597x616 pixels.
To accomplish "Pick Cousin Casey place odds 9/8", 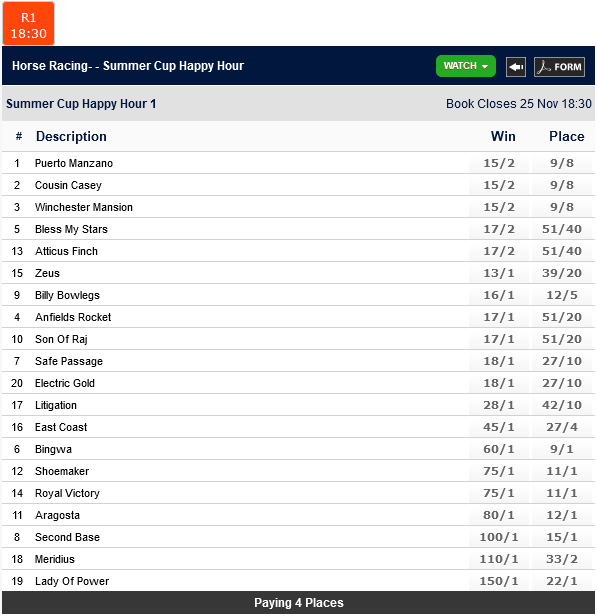I will pyautogui.click(x=562, y=185).
